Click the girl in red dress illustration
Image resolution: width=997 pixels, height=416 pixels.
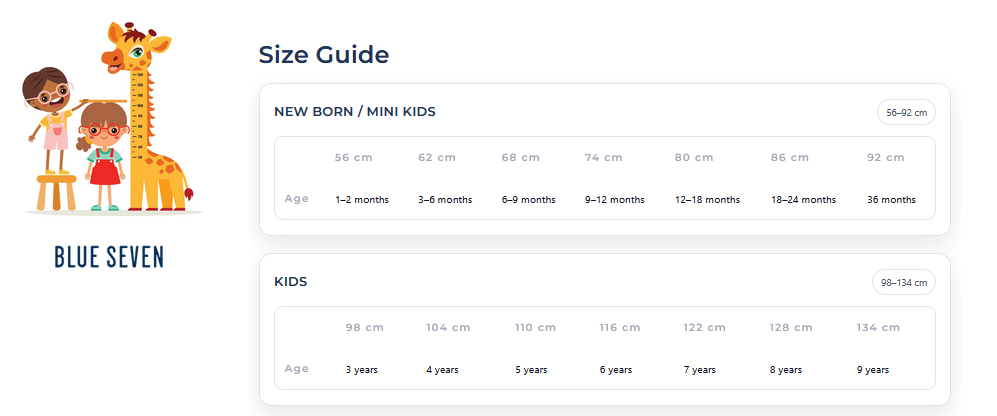pyautogui.click(x=103, y=157)
